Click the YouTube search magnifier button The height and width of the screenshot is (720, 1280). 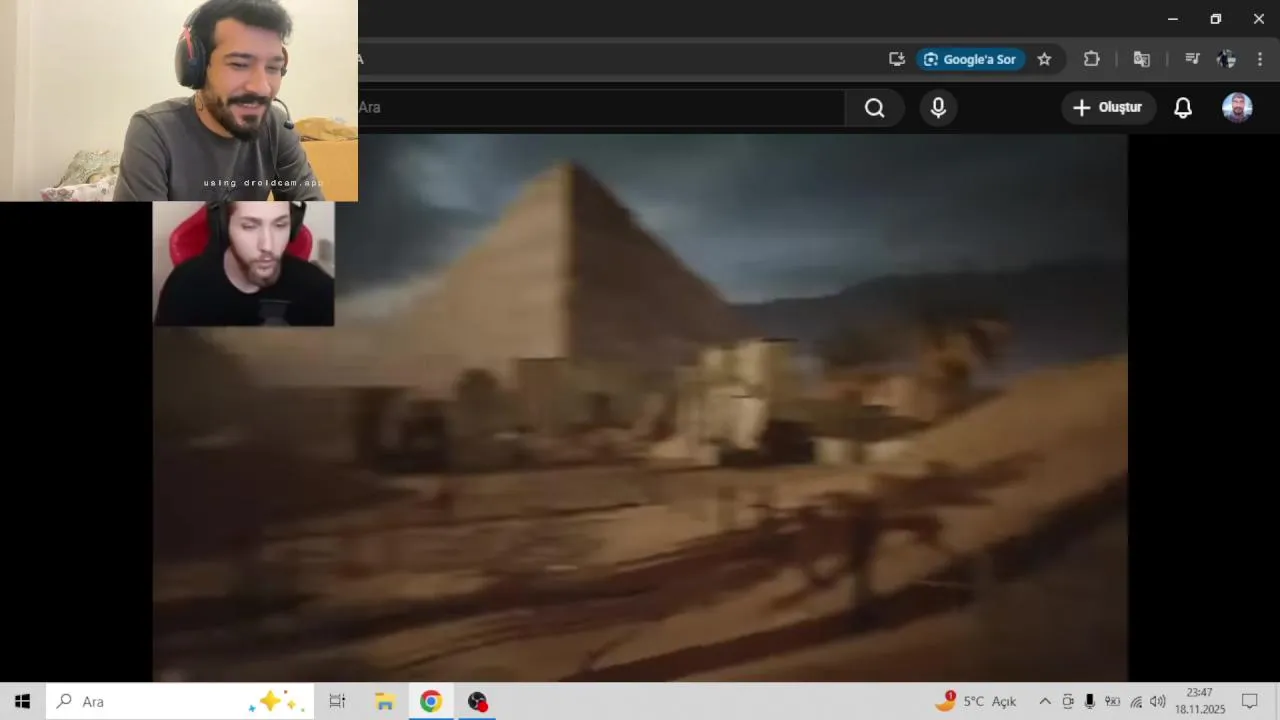pyautogui.click(x=875, y=108)
